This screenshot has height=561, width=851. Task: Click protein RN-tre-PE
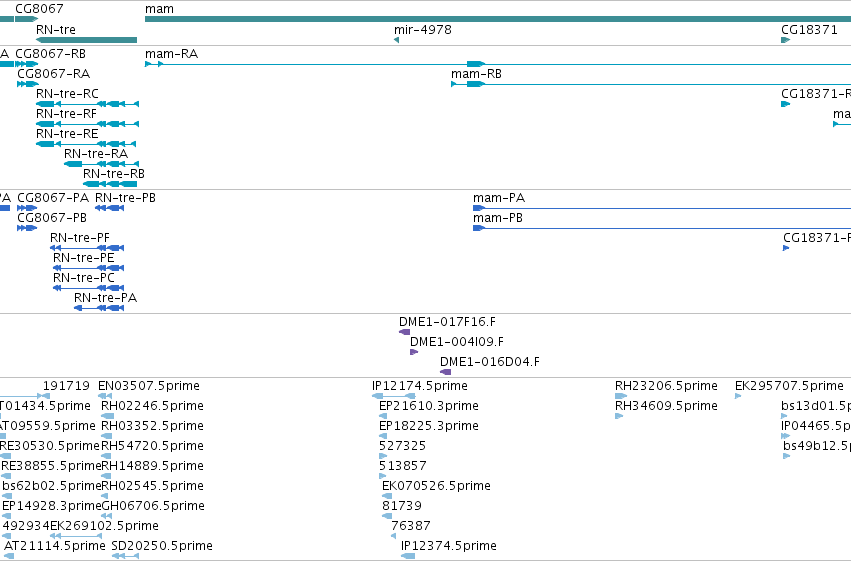(x=84, y=258)
